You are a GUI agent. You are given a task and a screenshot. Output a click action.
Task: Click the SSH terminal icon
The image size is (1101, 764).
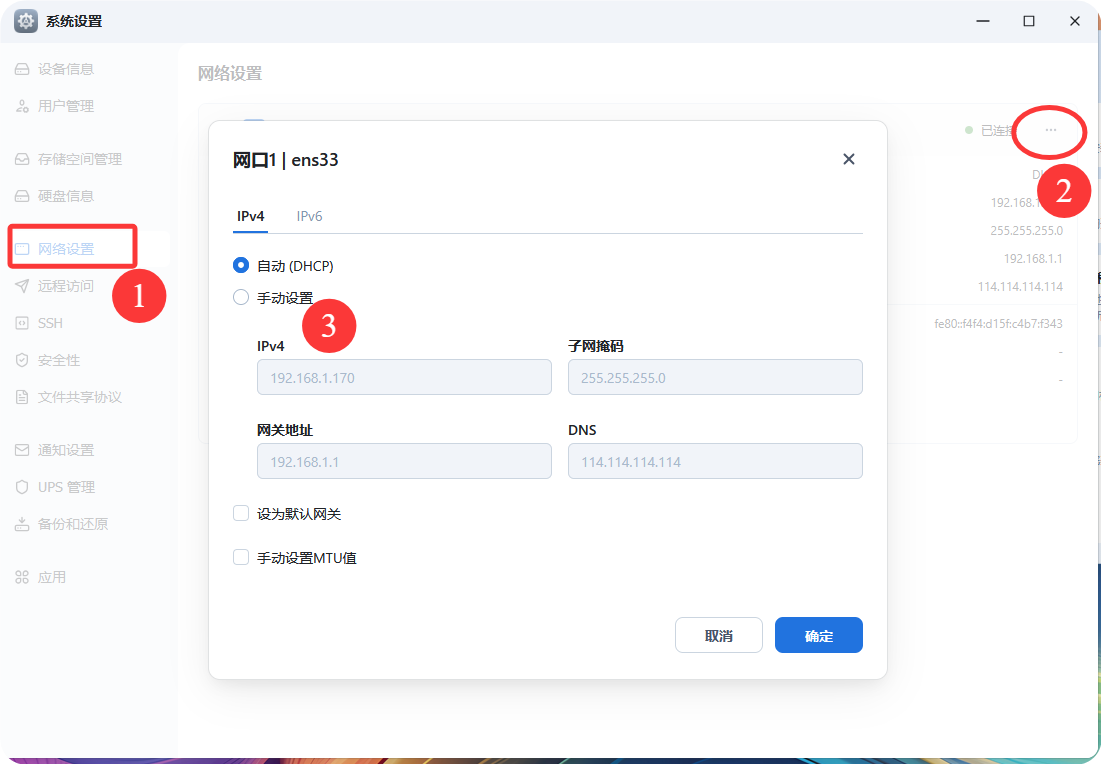pos(22,323)
